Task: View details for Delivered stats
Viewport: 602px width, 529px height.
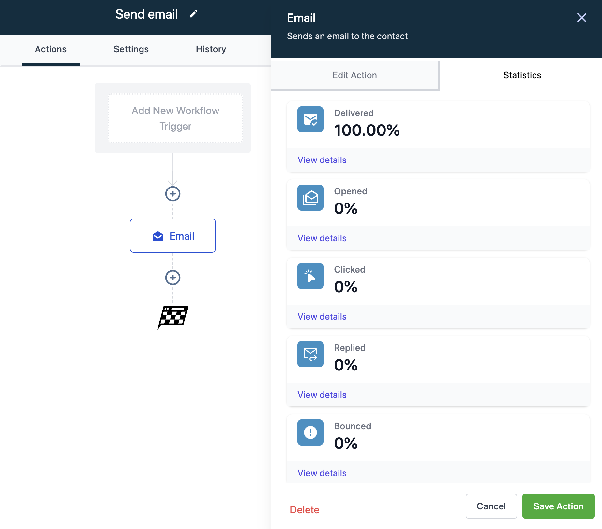Action: point(322,160)
